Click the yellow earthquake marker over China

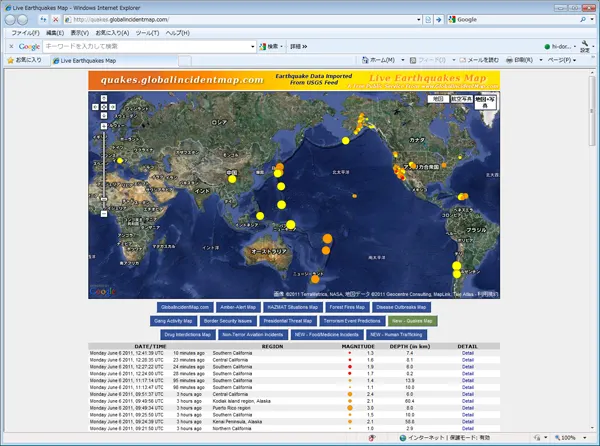pos(232,180)
